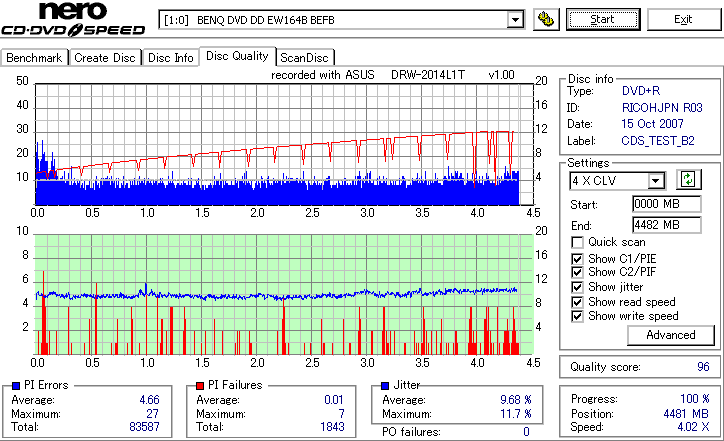Open the Create Disc tab
The width and height of the screenshot is (724, 441).
(x=105, y=58)
